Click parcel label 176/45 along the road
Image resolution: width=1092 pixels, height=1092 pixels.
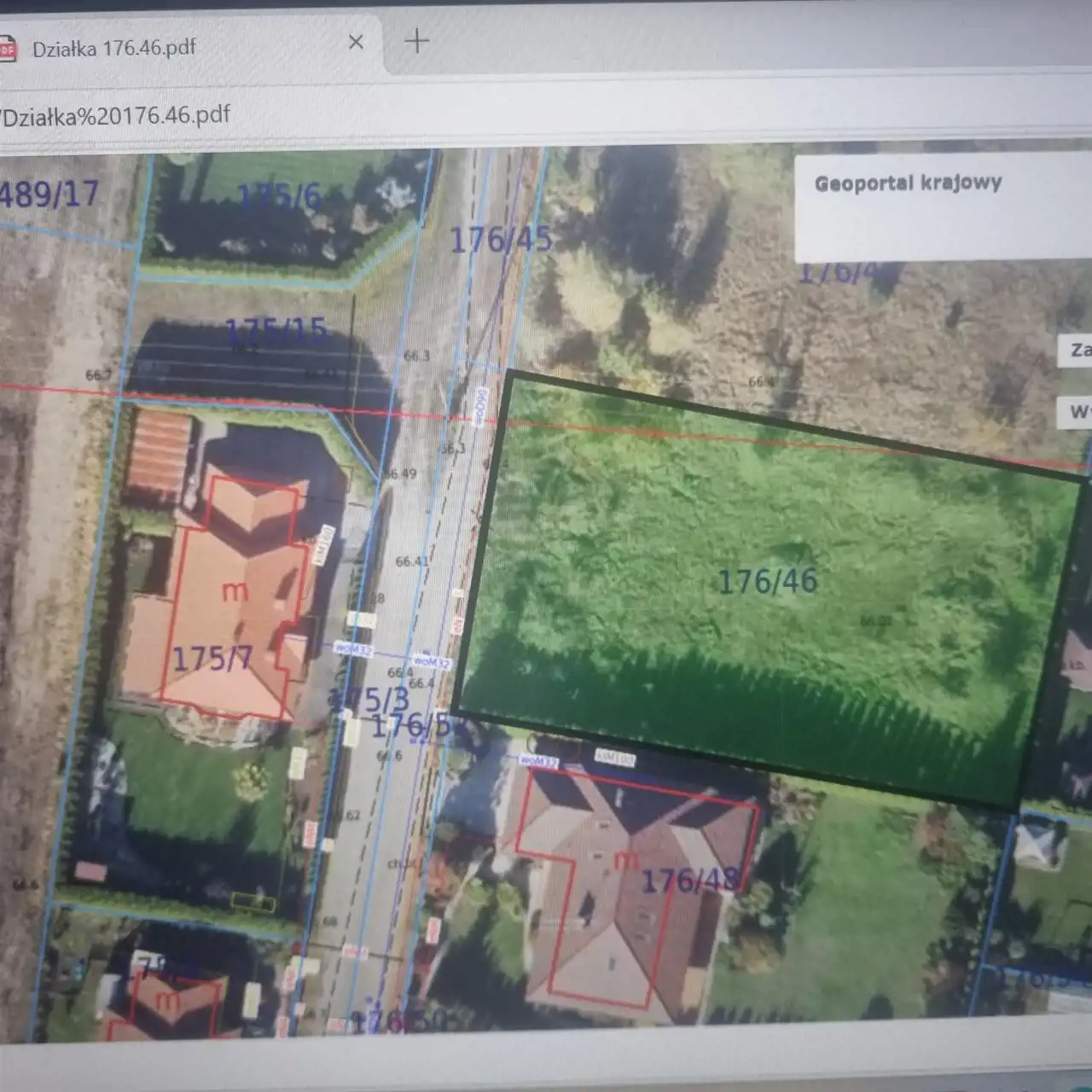[501, 240]
